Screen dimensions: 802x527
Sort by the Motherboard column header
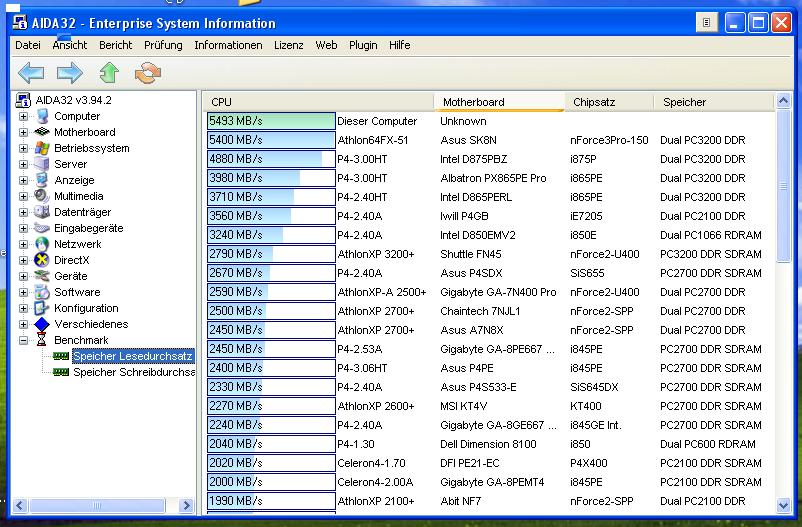[x=499, y=102]
